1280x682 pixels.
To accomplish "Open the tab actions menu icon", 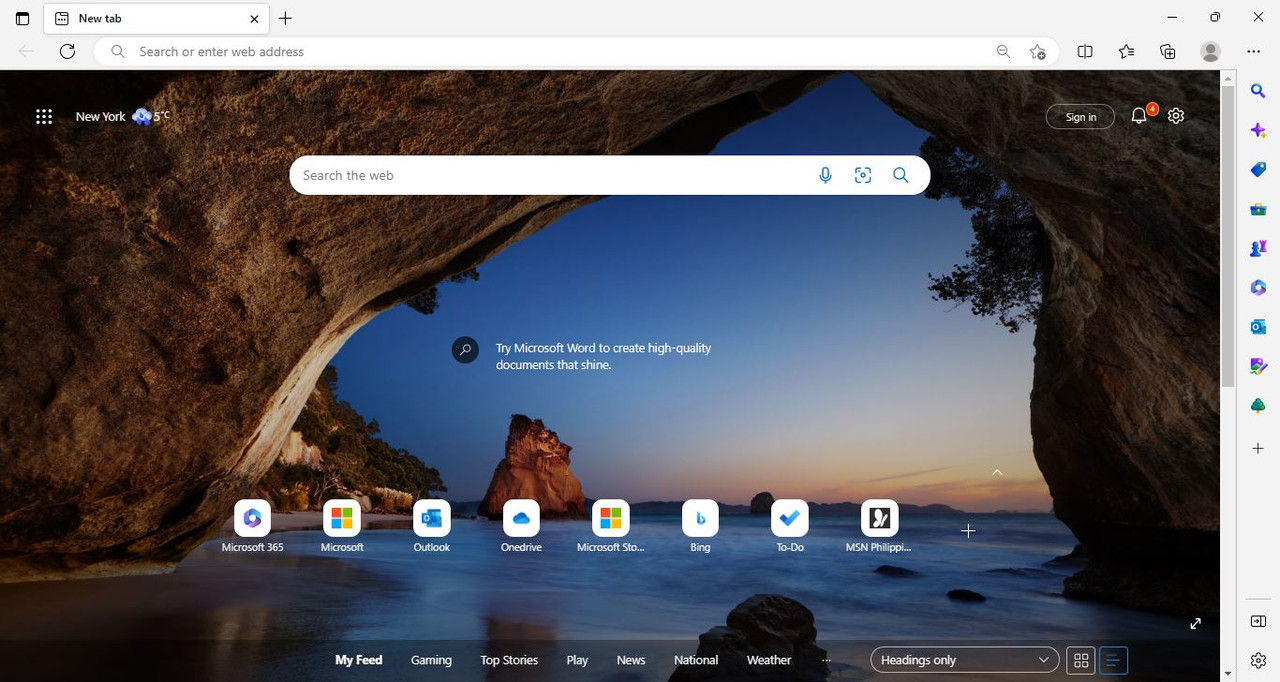I will (x=22, y=18).
